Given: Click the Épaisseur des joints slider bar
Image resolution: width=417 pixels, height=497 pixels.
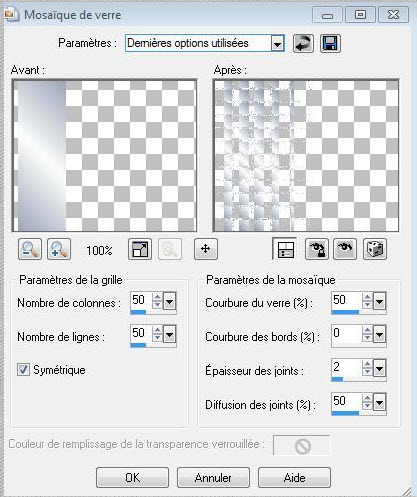Looking at the screenshot, I should click(359, 379).
